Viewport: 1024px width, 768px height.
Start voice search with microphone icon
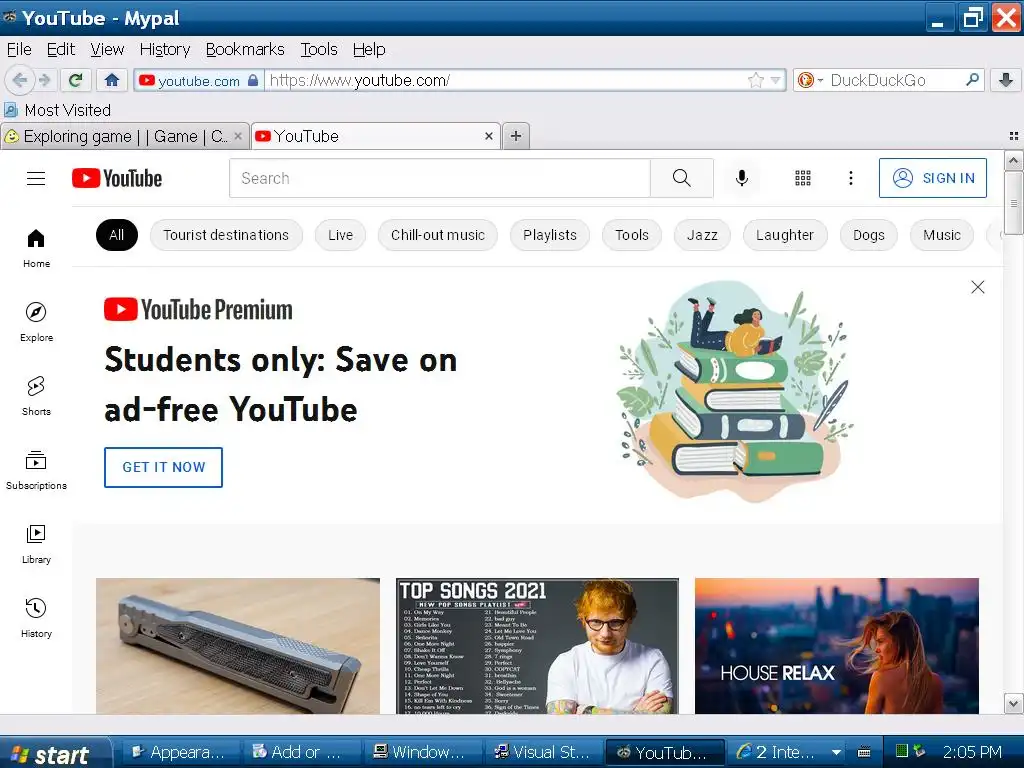click(741, 178)
